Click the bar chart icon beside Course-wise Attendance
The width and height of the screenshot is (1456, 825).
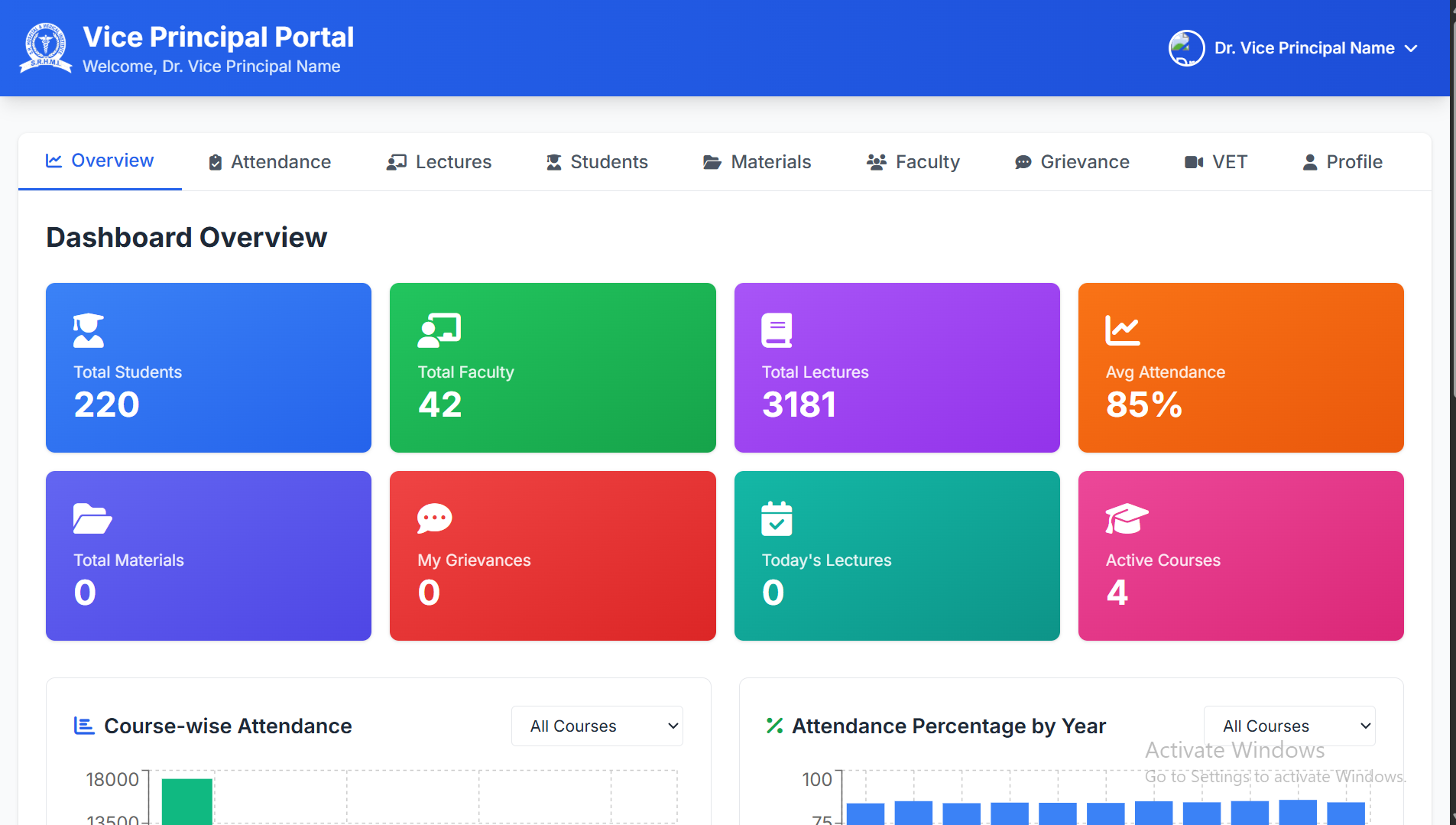coord(84,726)
